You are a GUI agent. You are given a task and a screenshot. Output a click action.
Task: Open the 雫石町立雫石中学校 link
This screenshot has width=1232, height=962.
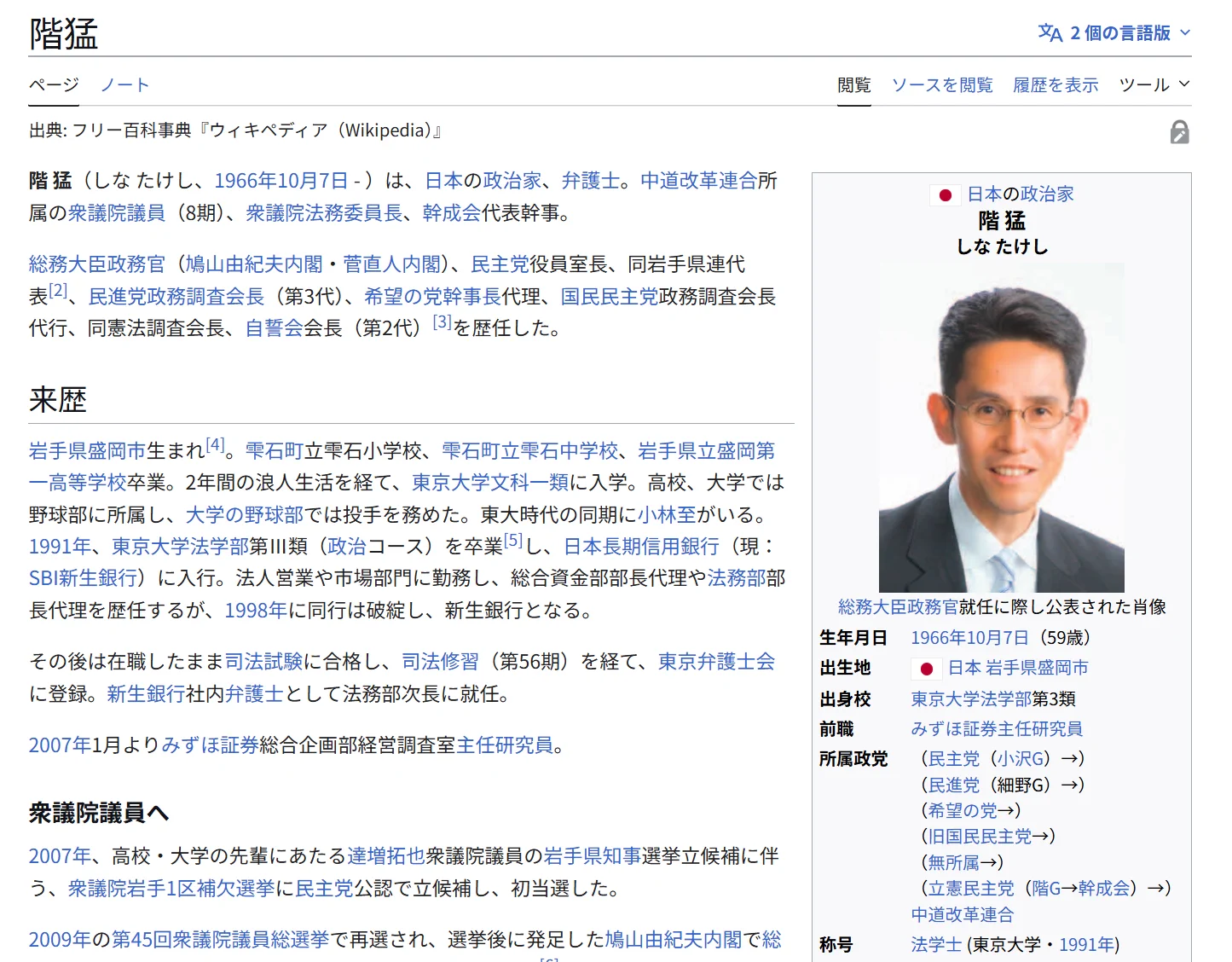point(529,450)
